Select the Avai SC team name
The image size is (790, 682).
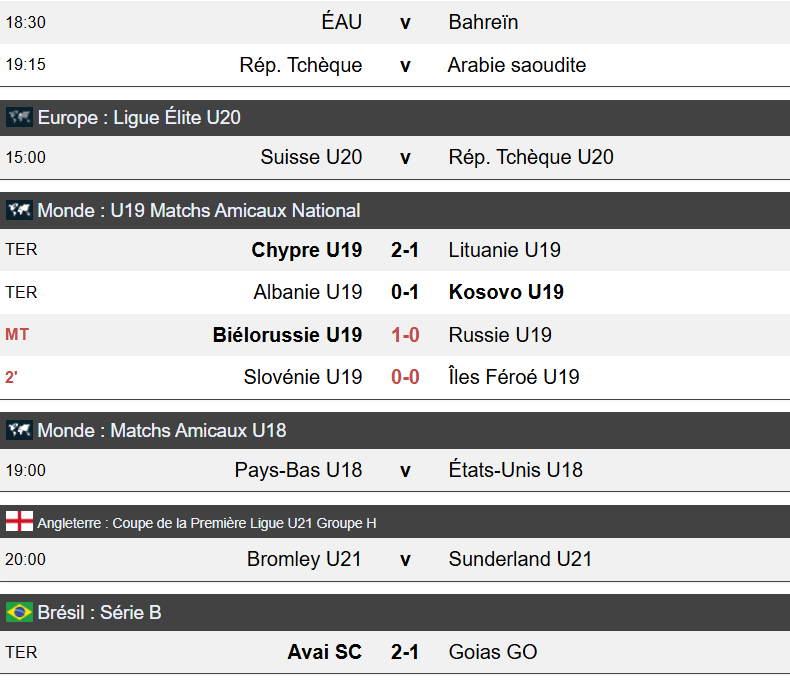click(325, 652)
